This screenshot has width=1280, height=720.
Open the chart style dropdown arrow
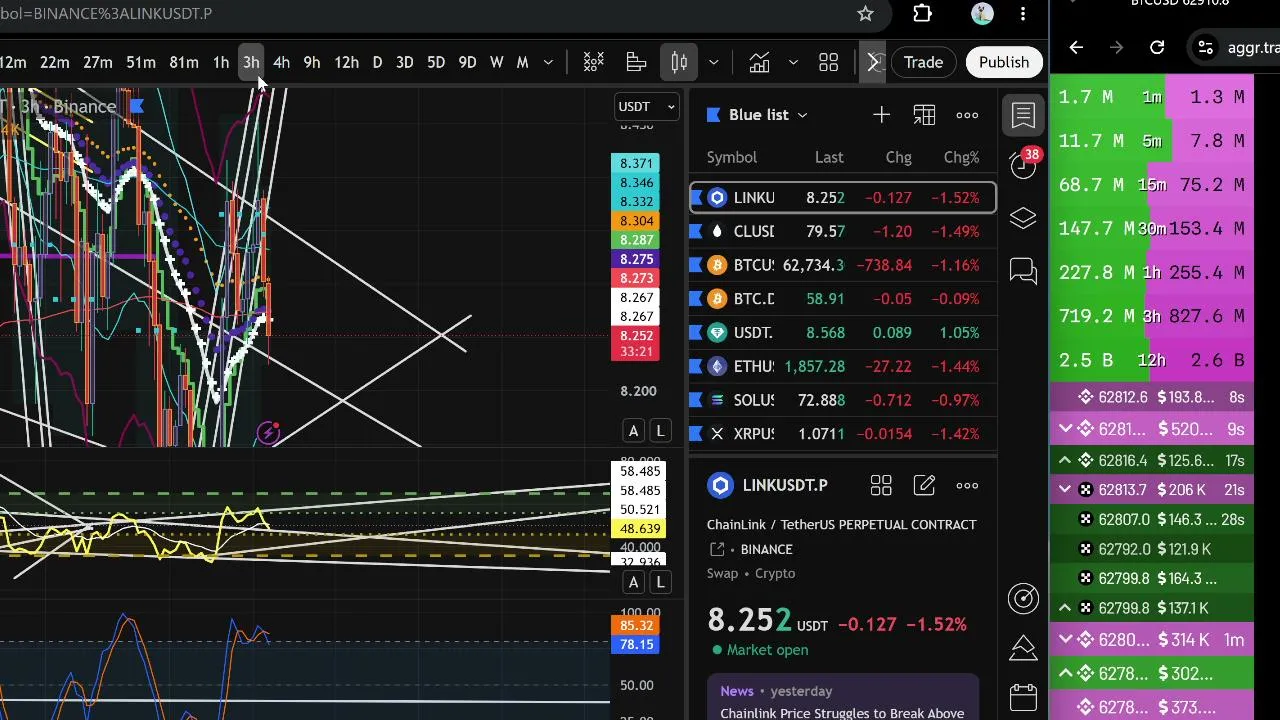(x=713, y=63)
